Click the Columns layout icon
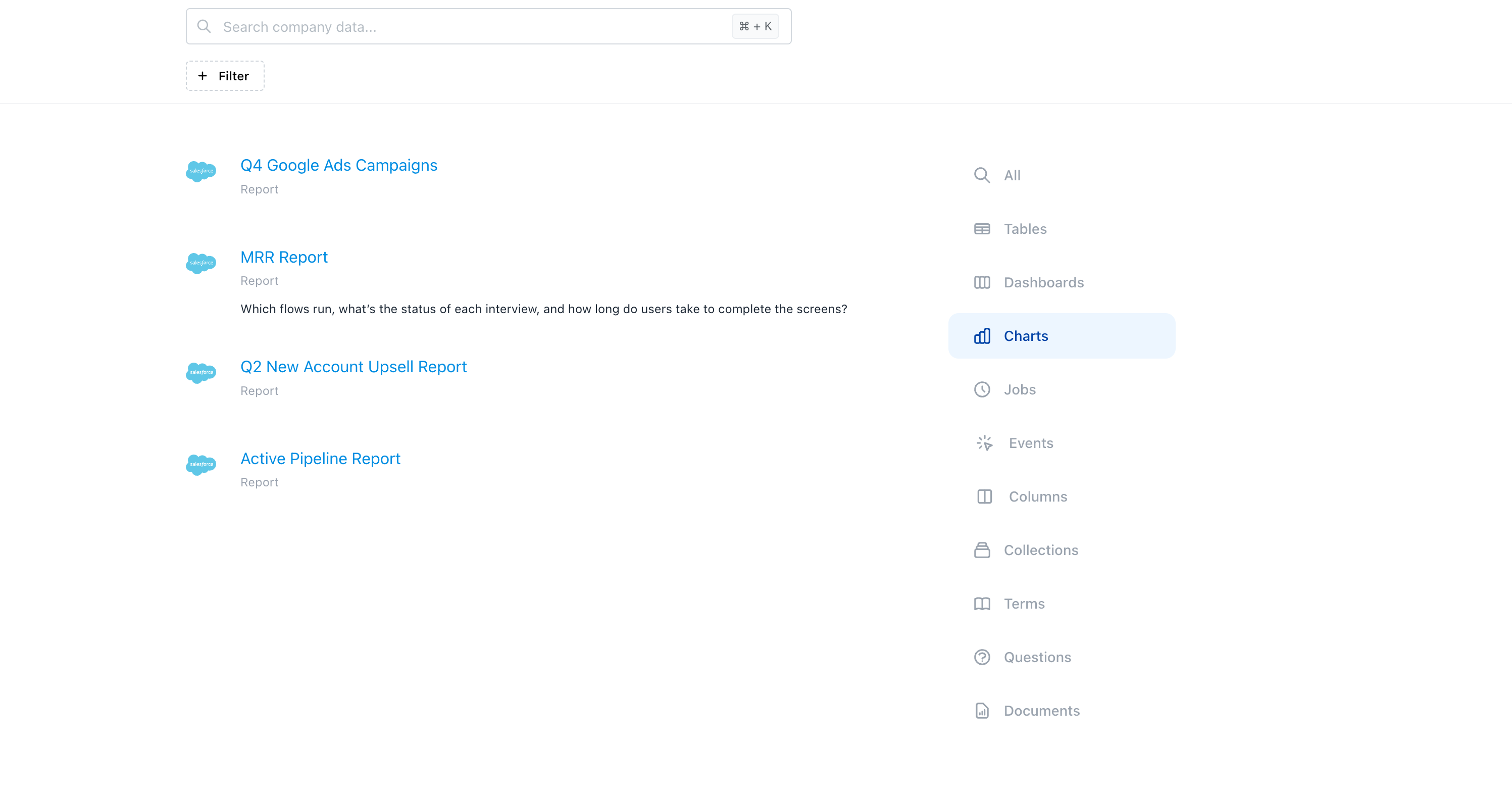The height and width of the screenshot is (796, 1512). click(x=984, y=496)
